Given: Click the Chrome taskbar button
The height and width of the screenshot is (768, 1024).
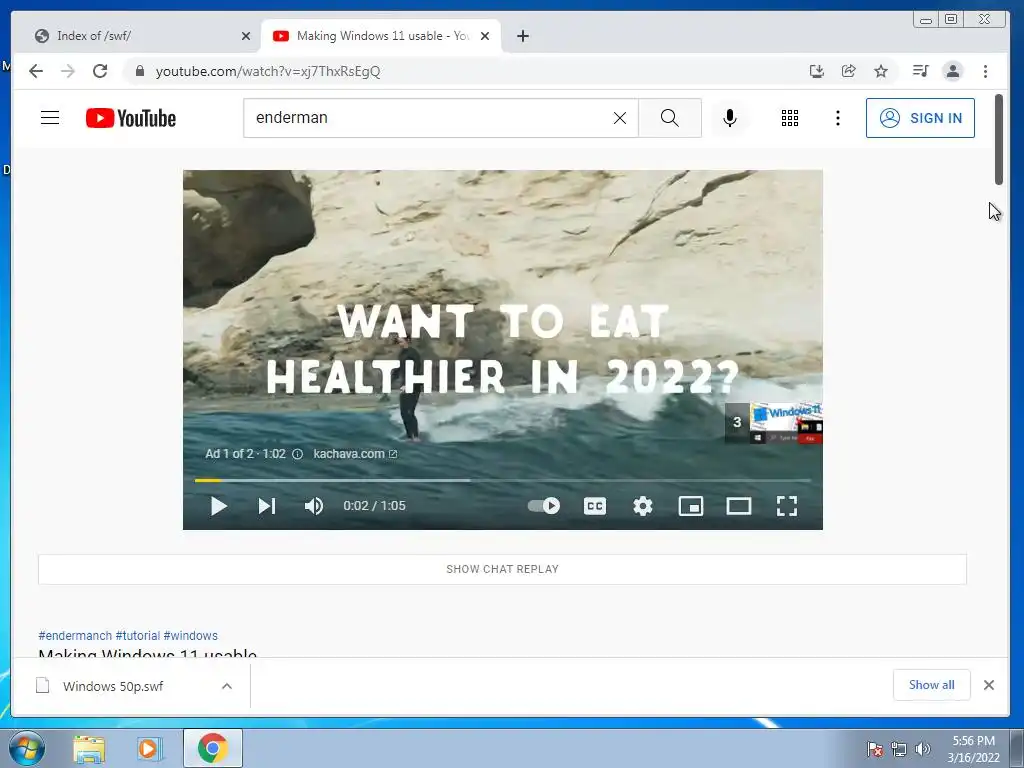Looking at the screenshot, I should (x=212, y=748).
